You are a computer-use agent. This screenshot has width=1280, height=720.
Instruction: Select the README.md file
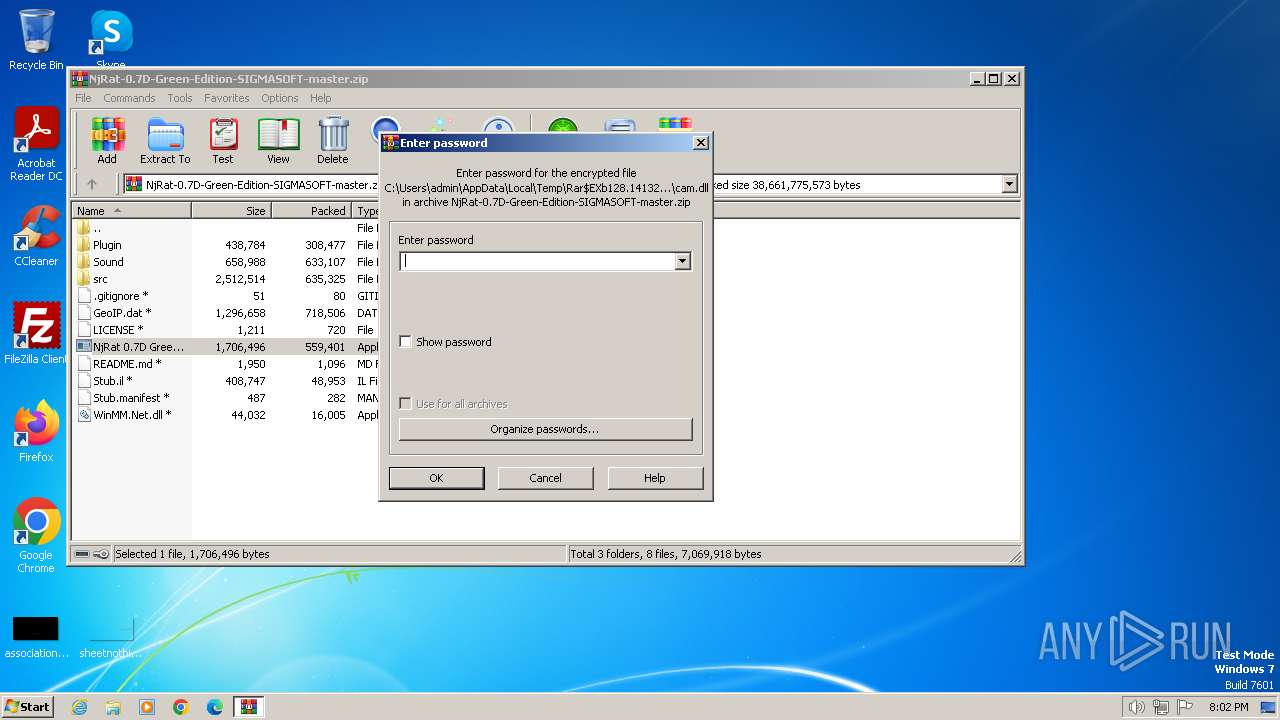click(x=127, y=364)
